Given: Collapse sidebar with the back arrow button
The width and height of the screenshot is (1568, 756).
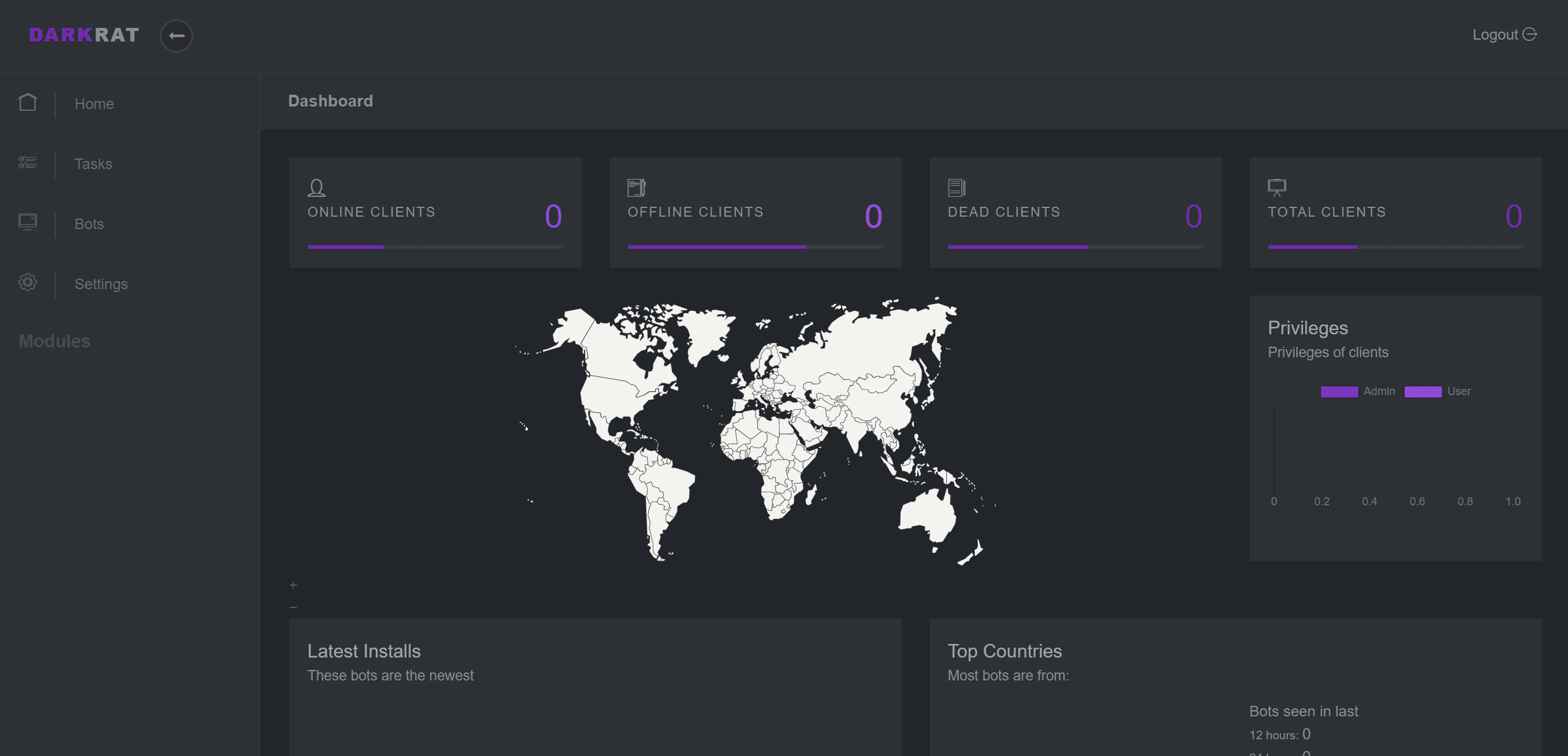Looking at the screenshot, I should 176,35.
